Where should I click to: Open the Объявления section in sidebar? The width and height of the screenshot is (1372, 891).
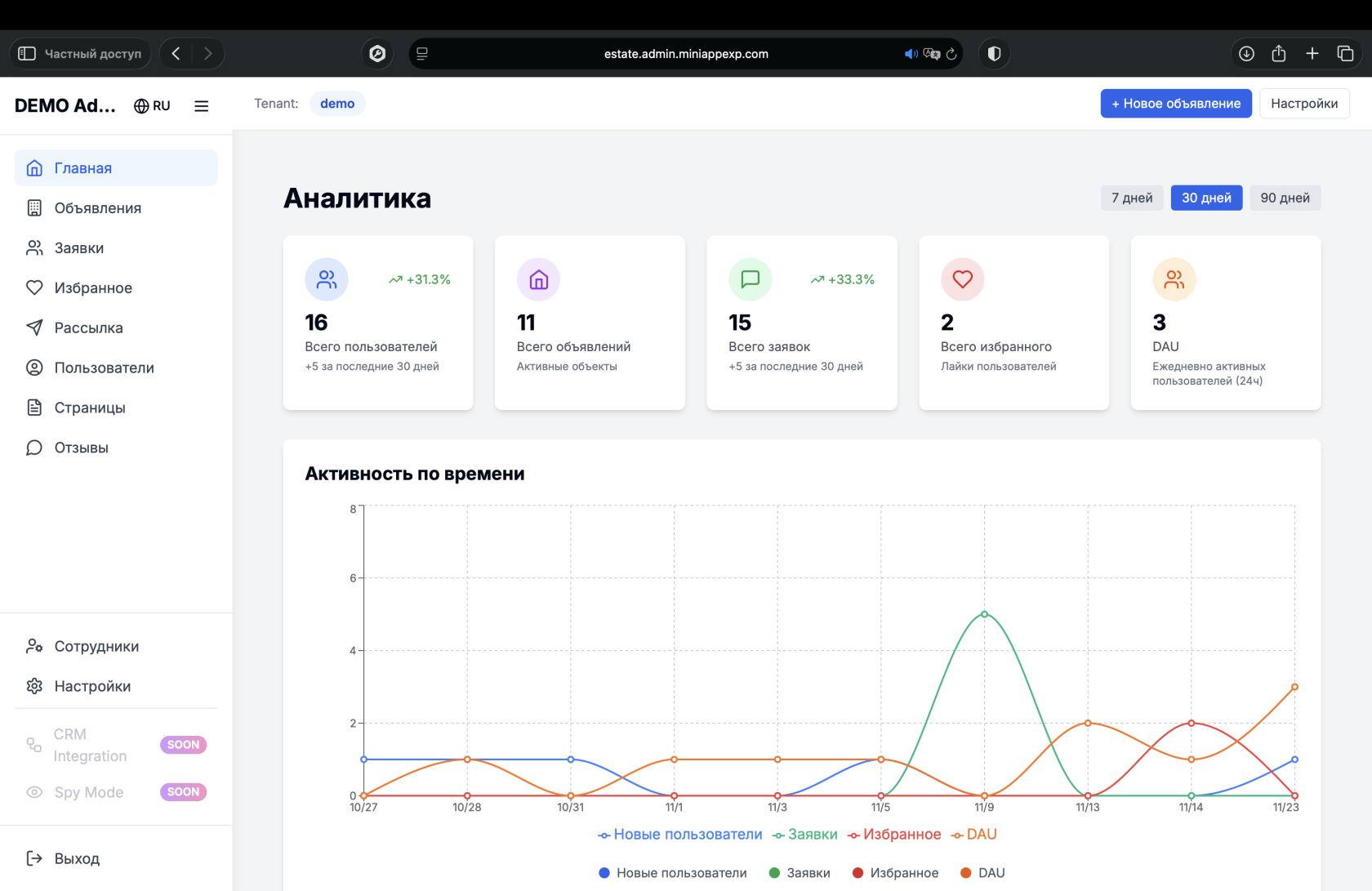pyautogui.click(x=97, y=208)
